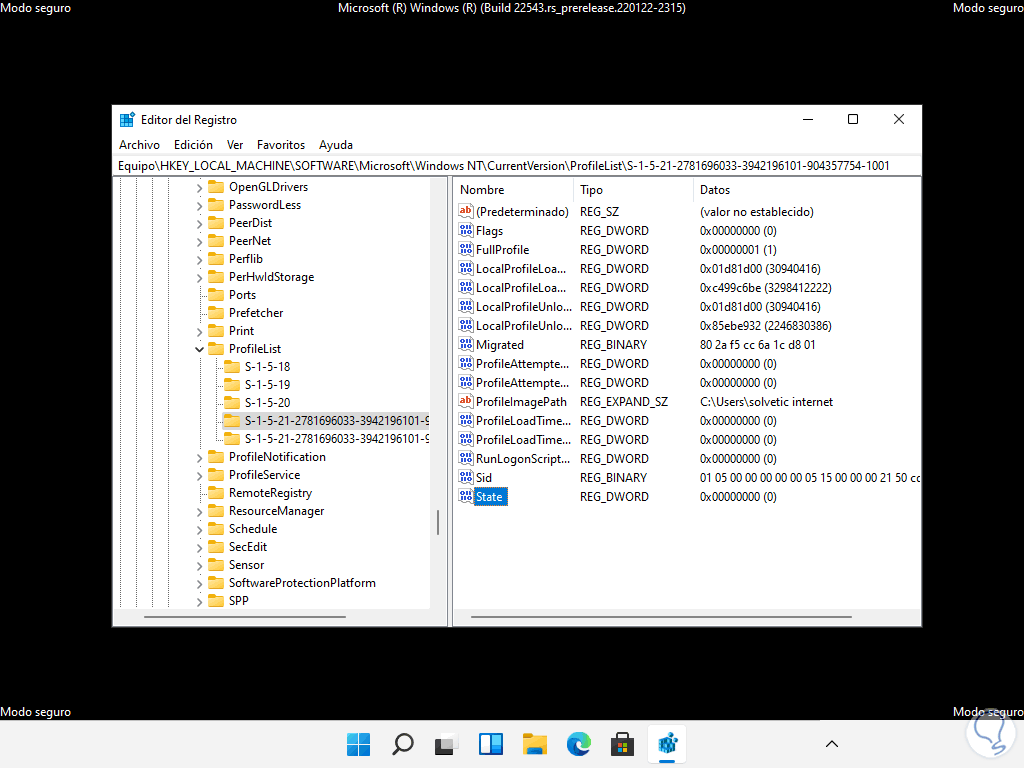Click the Sid binary value icon
This screenshot has height=768, width=1024.
point(466,477)
